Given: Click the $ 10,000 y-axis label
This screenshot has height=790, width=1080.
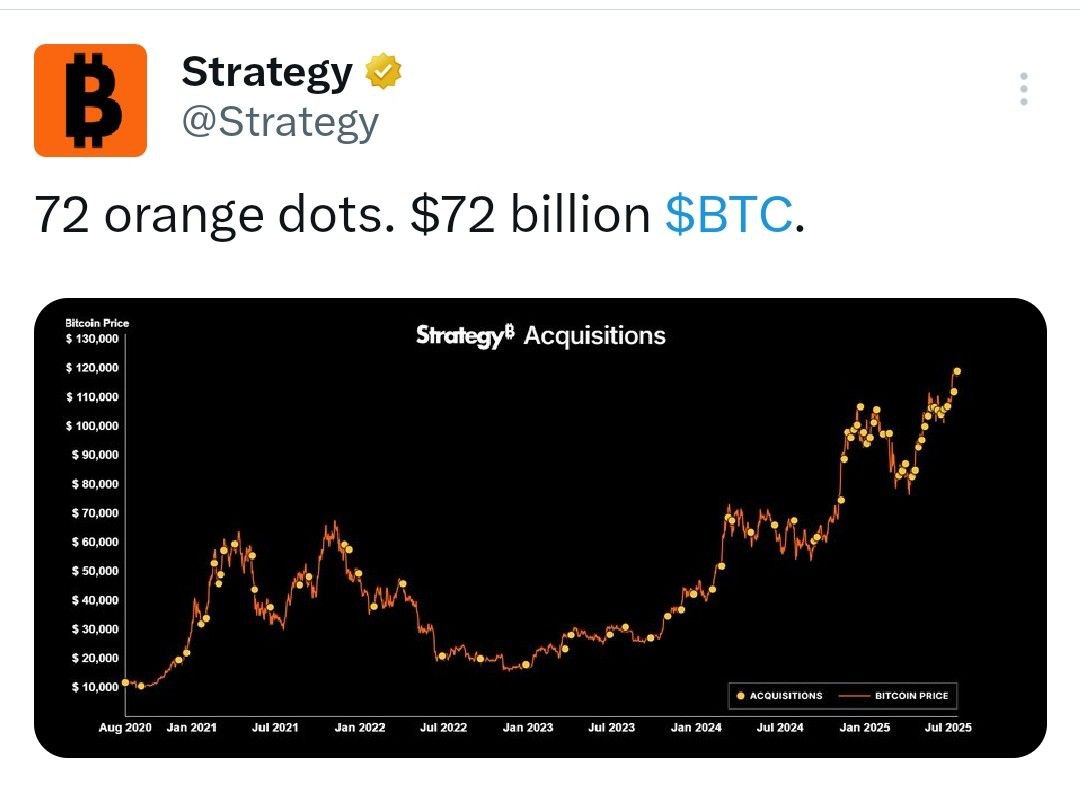Looking at the screenshot, I should point(95,687).
